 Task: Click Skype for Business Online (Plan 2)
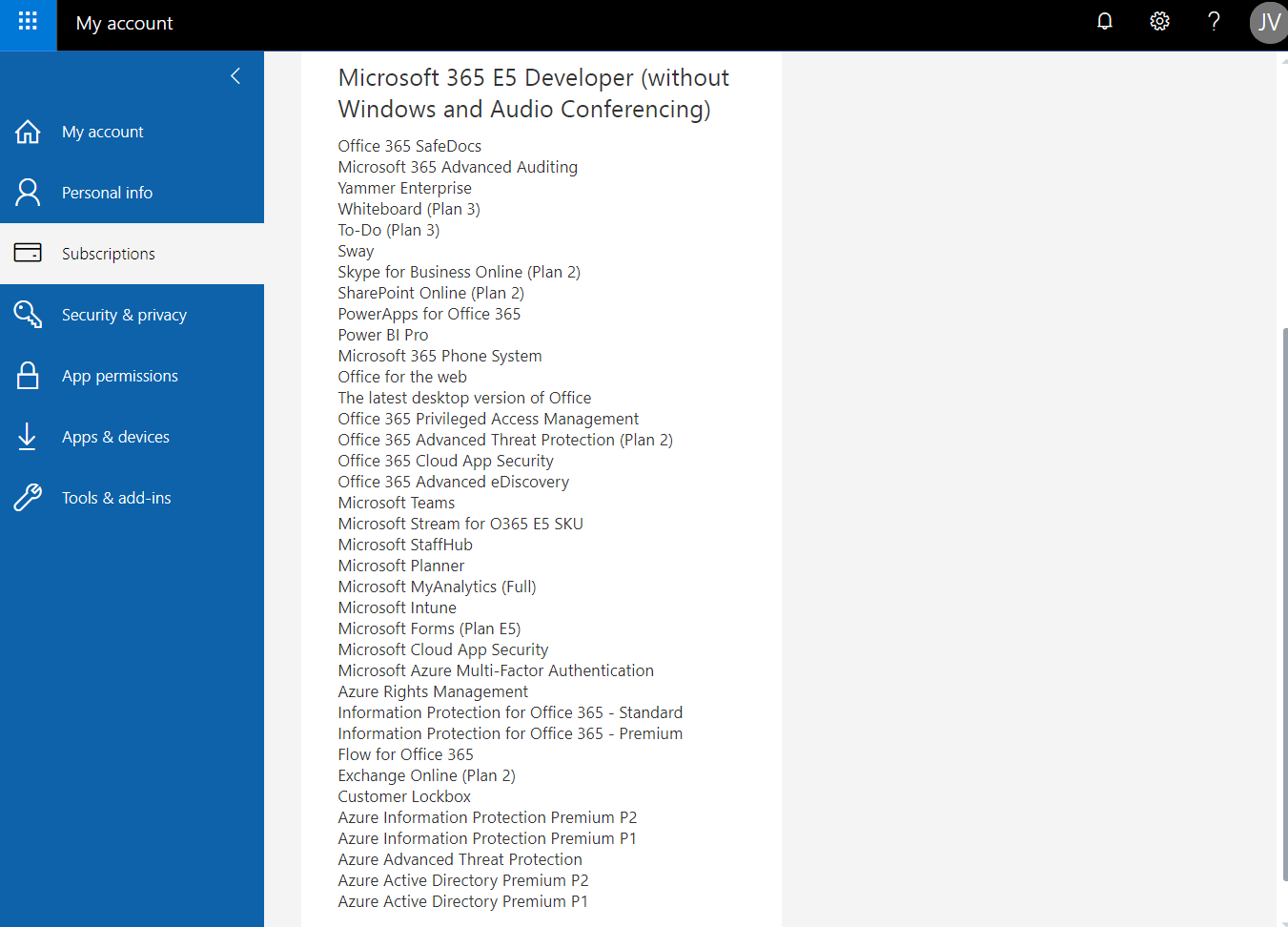pyautogui.click(x=459, y=272)
